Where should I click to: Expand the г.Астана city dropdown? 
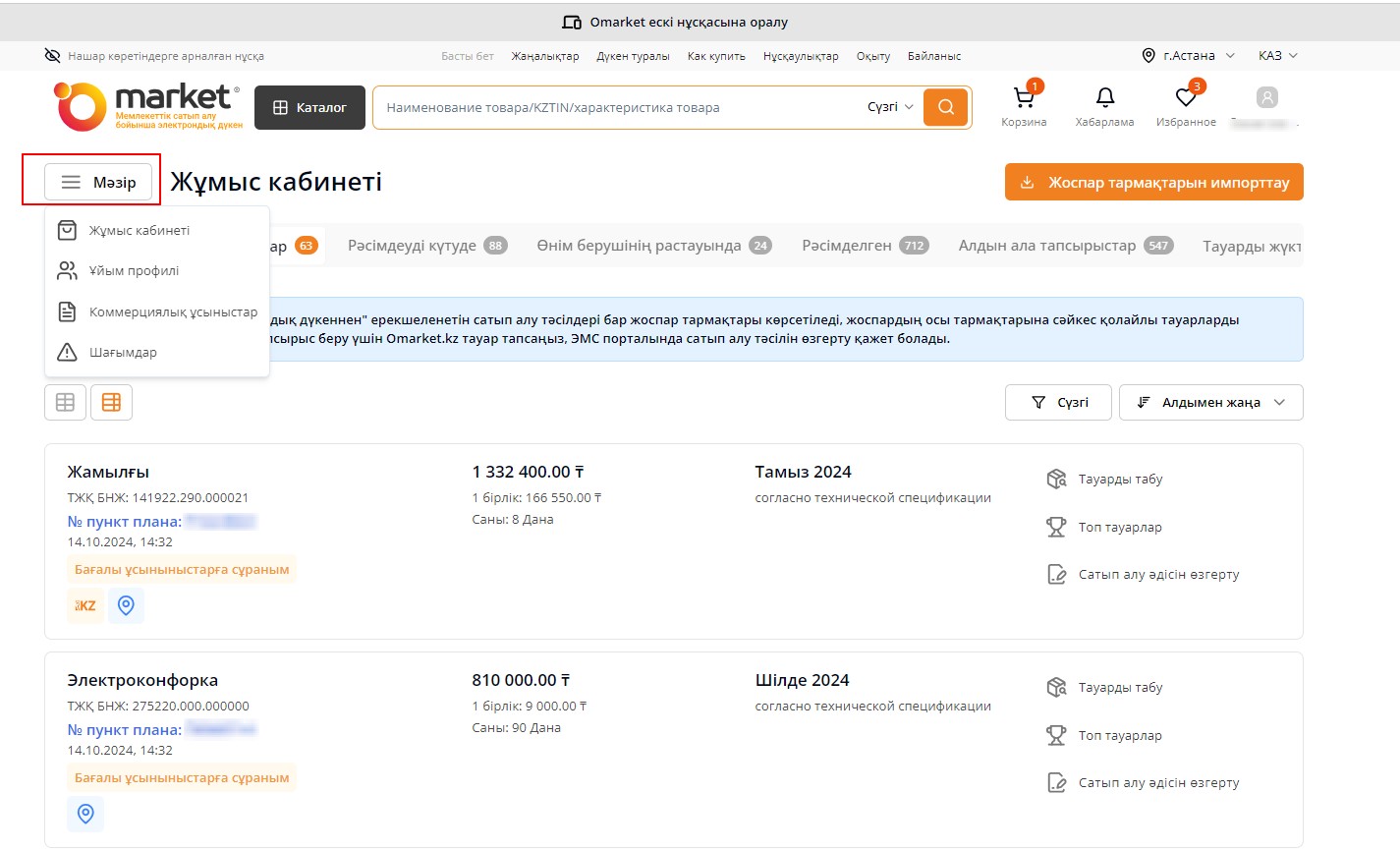point(1188,56)
